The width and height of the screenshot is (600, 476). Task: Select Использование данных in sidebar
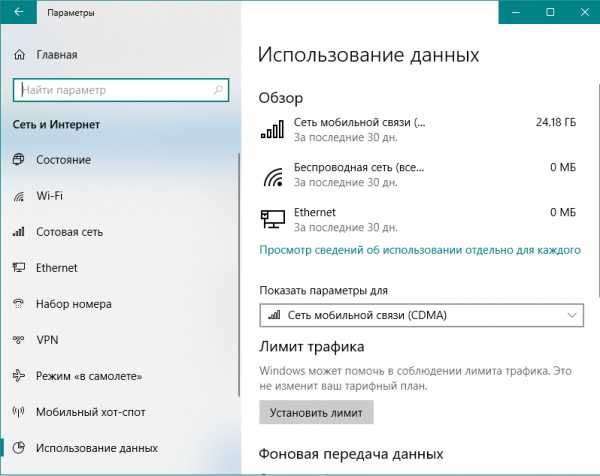coord(97,448)
